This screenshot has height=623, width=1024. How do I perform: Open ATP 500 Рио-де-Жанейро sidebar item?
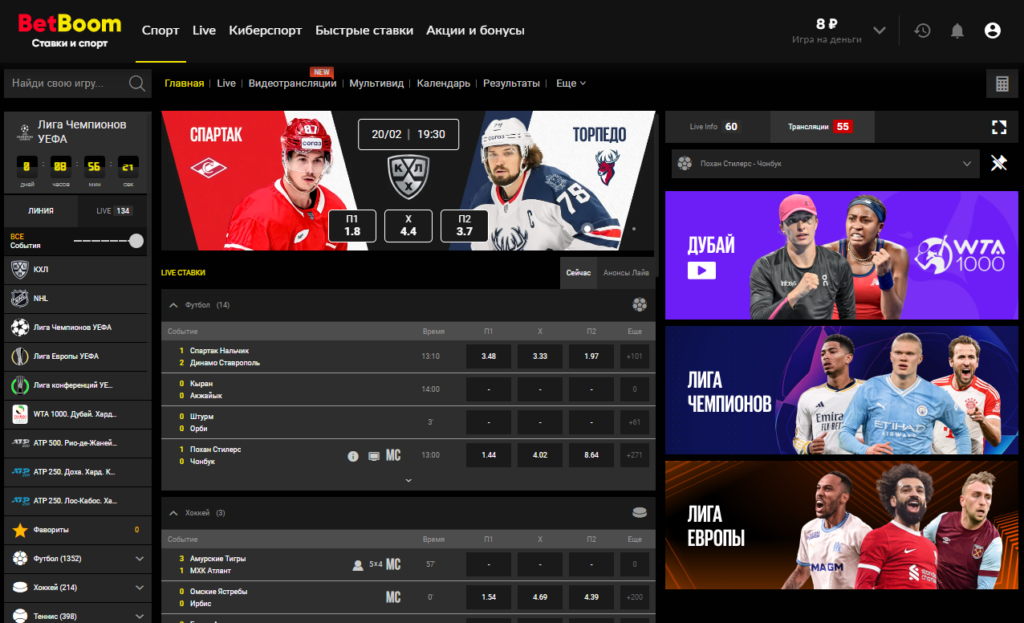76,443
